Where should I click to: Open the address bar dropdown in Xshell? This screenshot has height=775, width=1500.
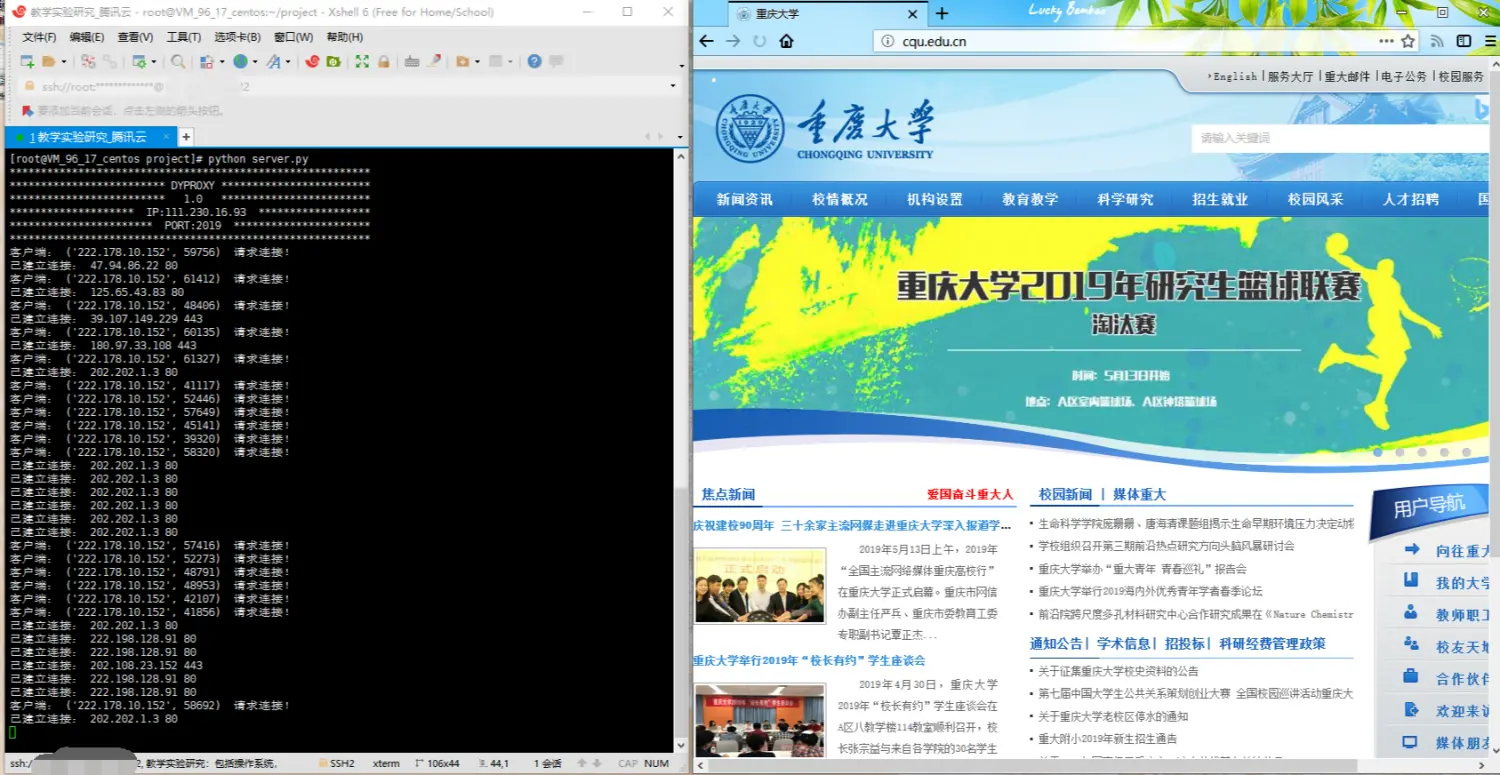pyautogui.click(x=673, y=86)
